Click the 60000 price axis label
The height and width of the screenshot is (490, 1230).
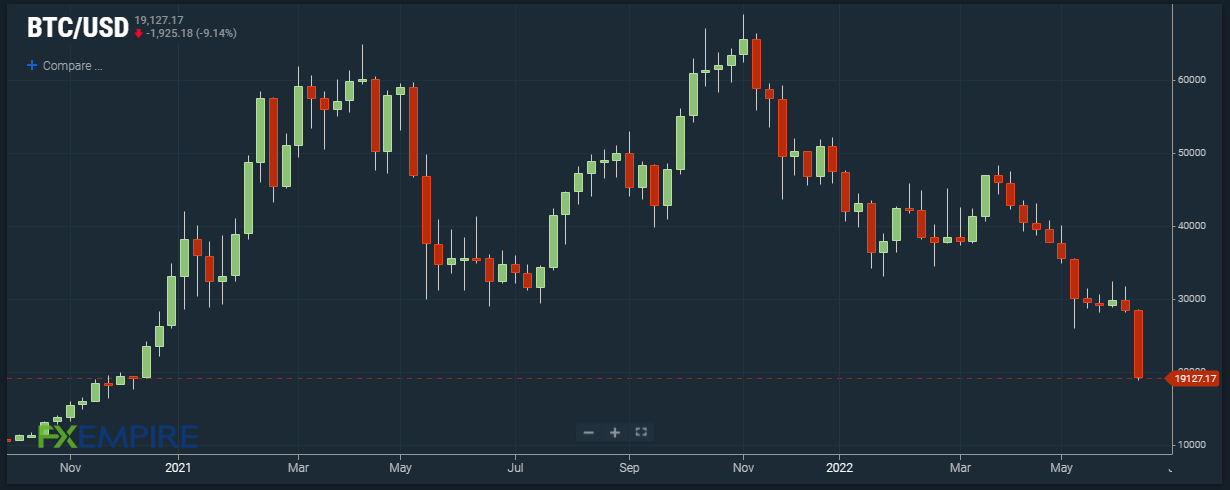point(1191,80)
